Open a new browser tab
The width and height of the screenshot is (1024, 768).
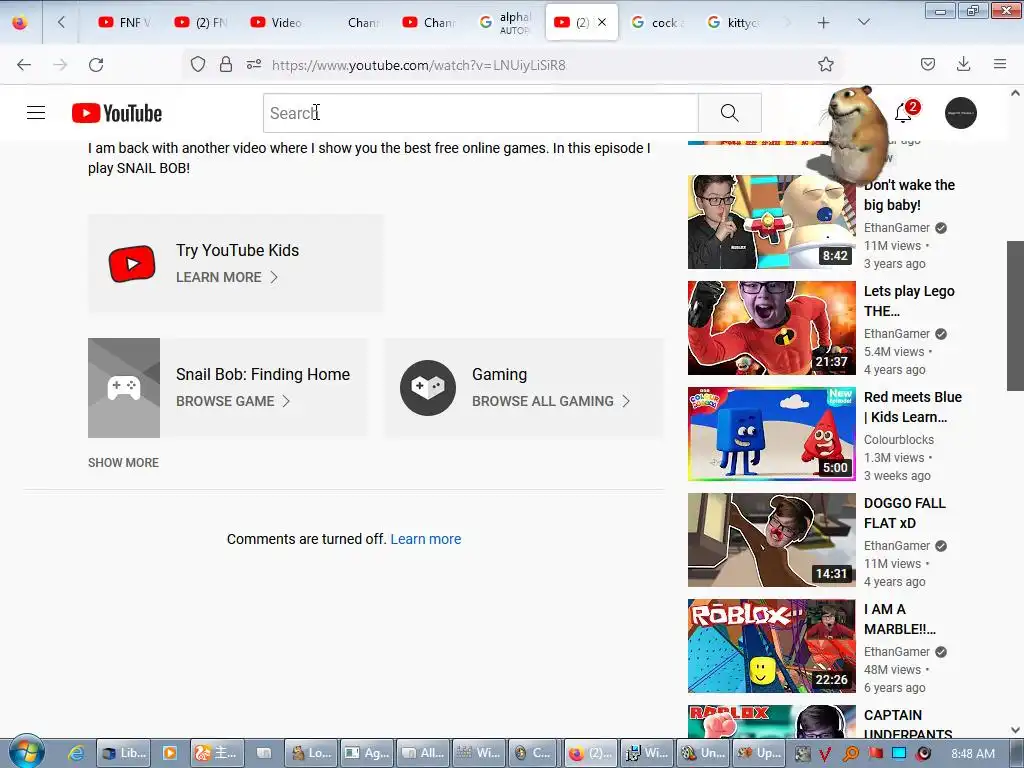tap(824, 23)
